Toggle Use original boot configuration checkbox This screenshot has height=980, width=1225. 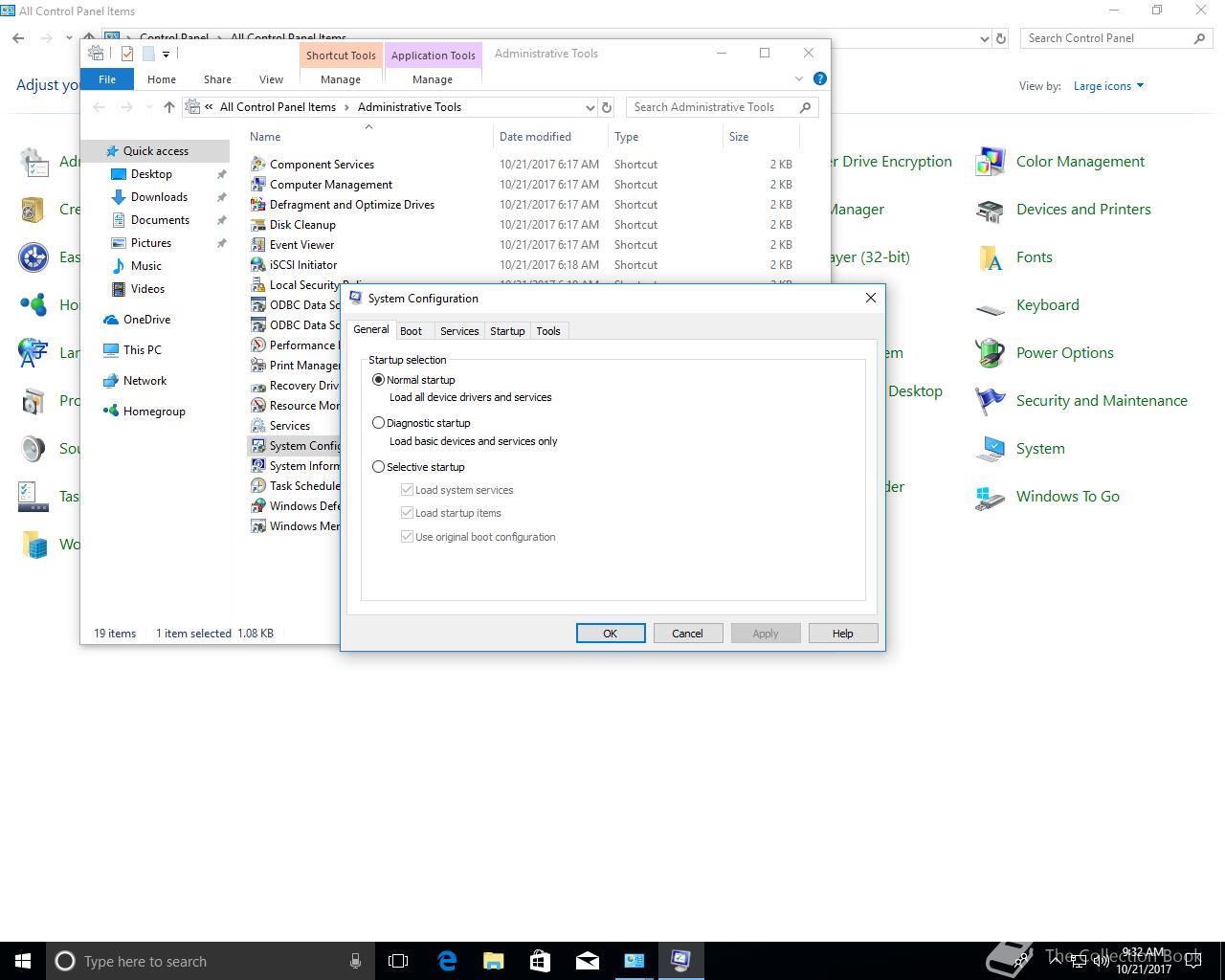[408, 537]
